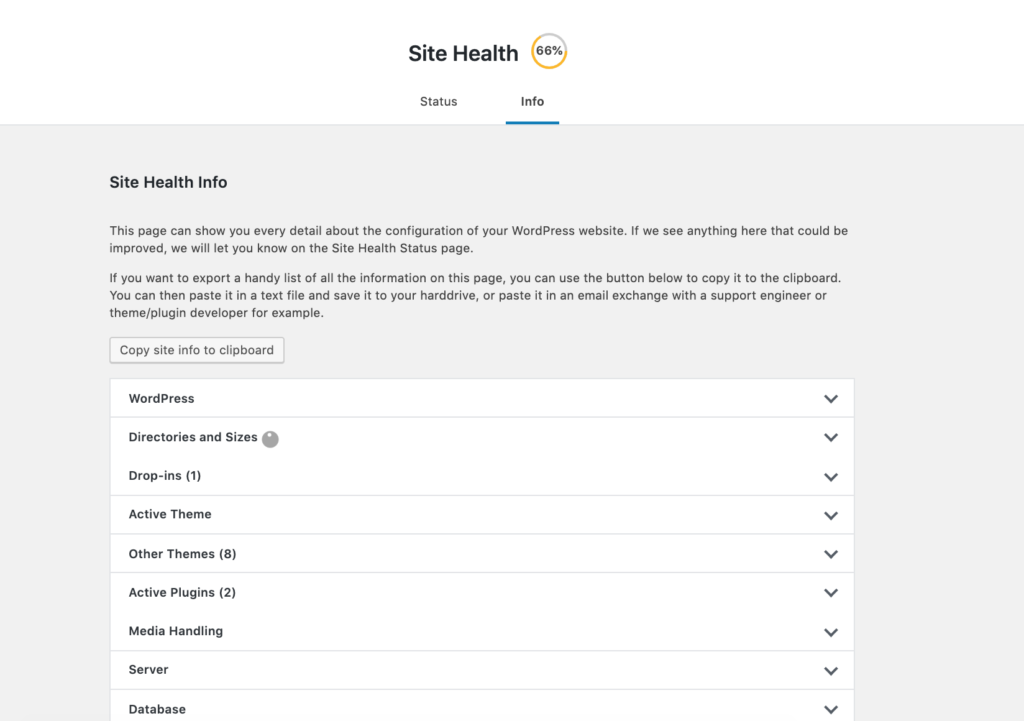Click the chevron arrow in Media Handling row

coord(831,632)
